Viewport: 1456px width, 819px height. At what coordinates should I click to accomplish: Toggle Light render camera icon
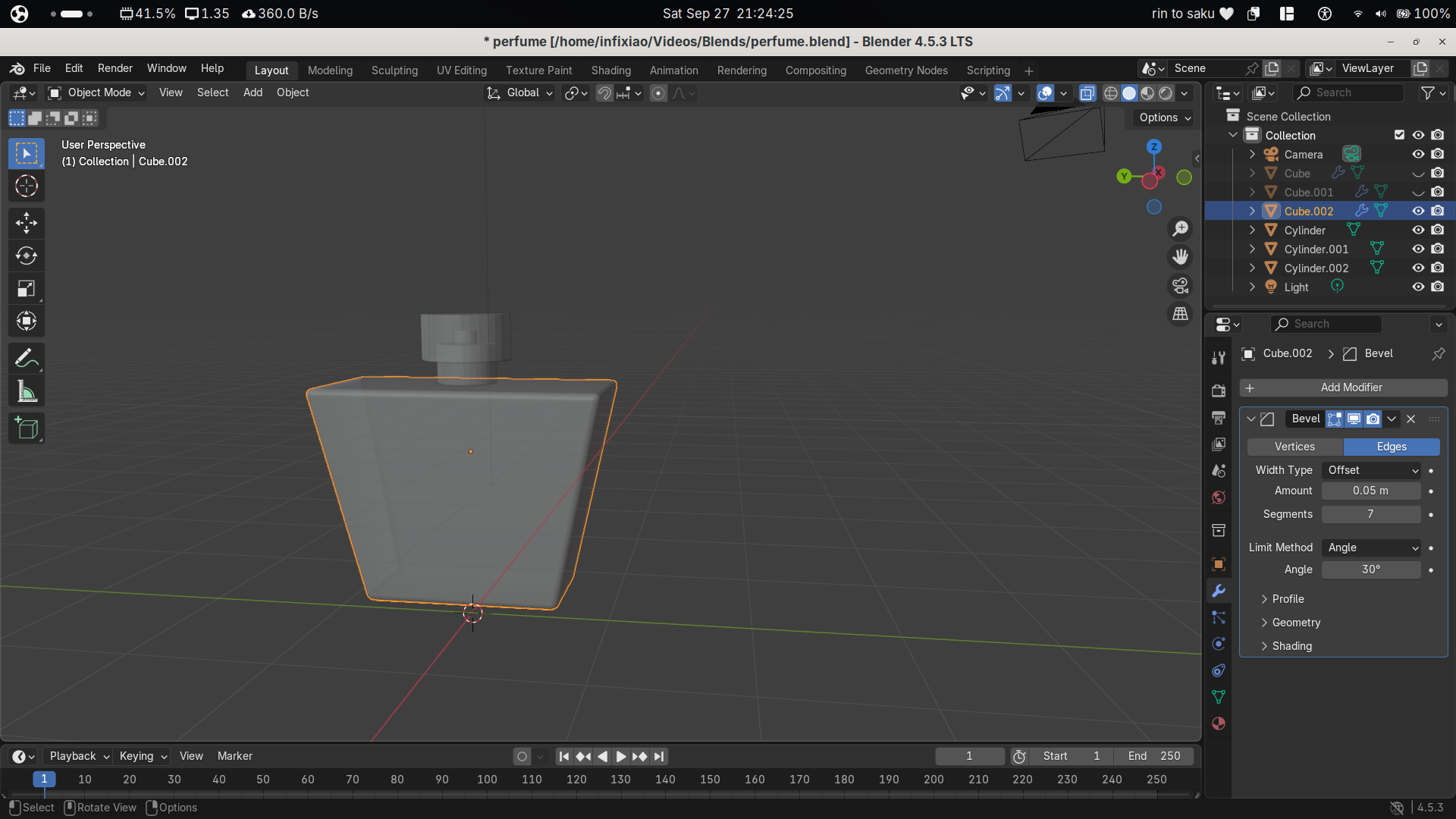(1437, 287)
